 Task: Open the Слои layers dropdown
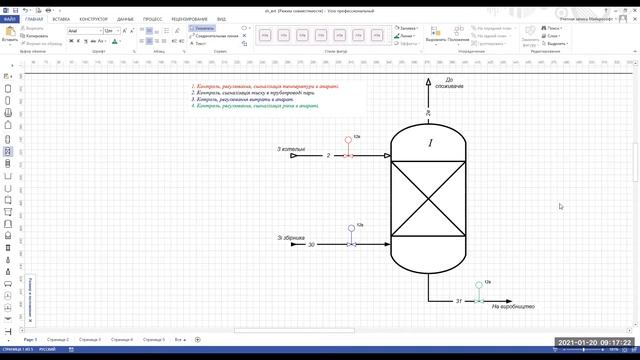(x=551, y=36)
